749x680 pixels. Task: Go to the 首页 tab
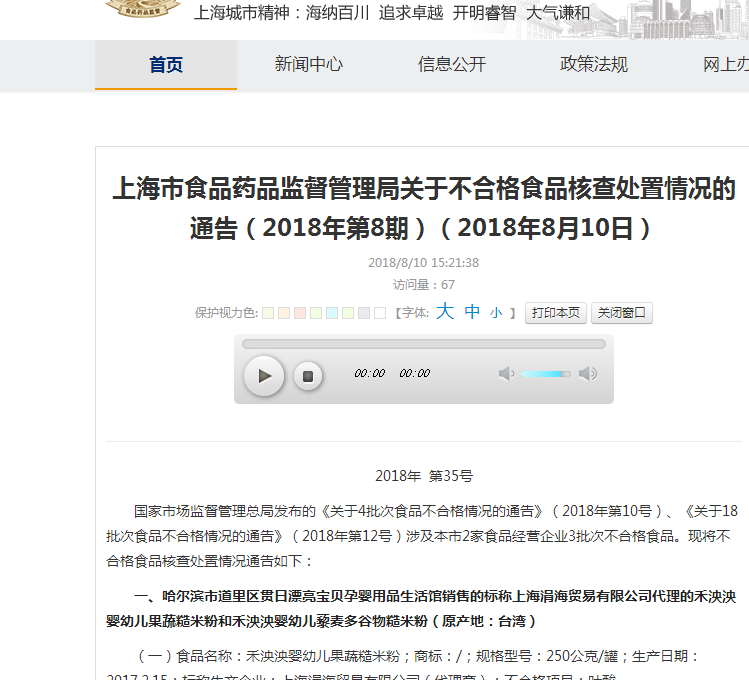pos(166,65)
